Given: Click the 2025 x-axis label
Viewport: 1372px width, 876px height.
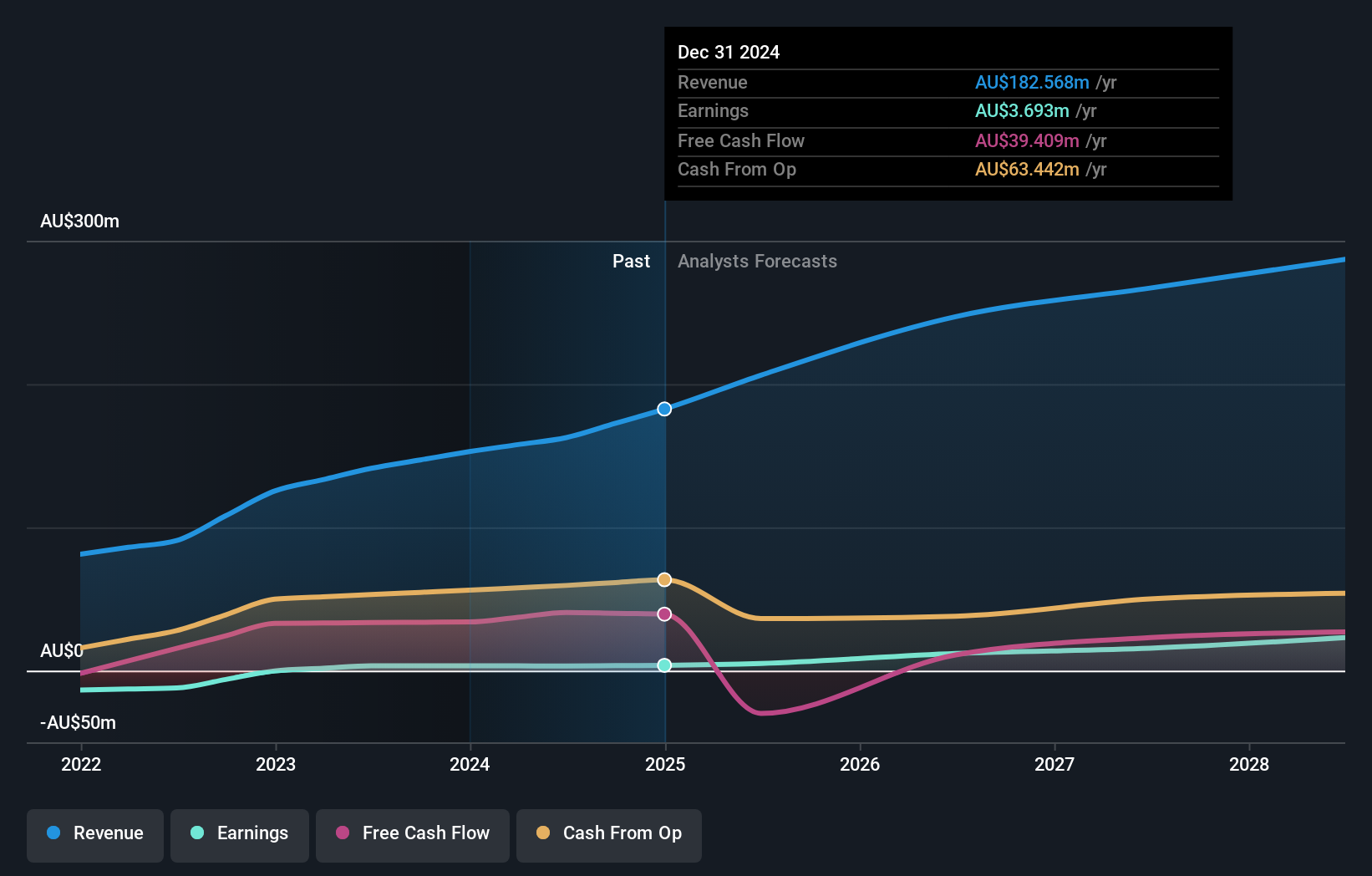Looking at the screenshot, I should pos(665,764).
